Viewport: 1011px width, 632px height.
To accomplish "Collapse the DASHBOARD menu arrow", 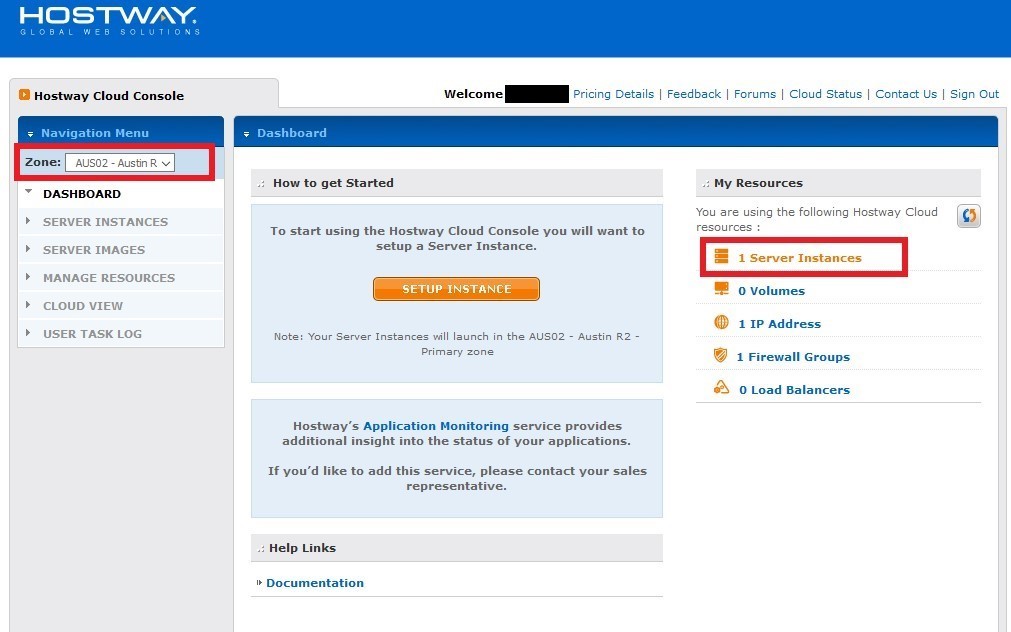I will pyautogui.click(x=28, y=192).
